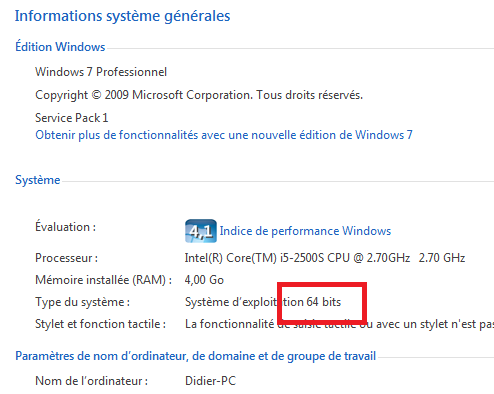Select the Windows 7 Professionnel text

101,72
